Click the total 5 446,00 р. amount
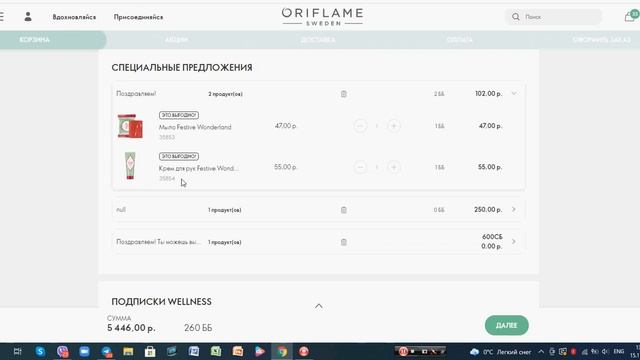The image size is (640, 360). tap(131, 328)
